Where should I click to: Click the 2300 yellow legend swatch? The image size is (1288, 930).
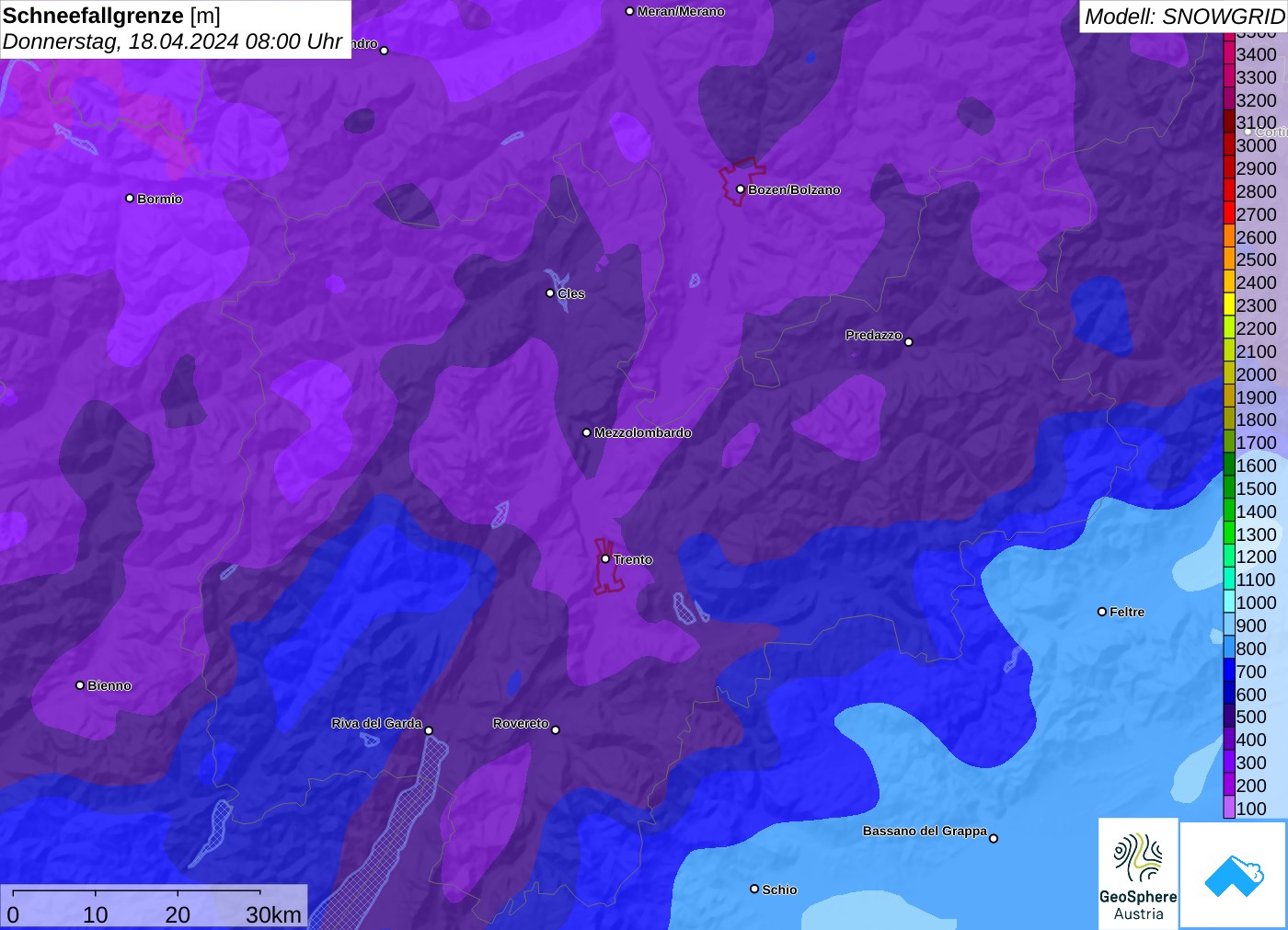[1229, 305]
